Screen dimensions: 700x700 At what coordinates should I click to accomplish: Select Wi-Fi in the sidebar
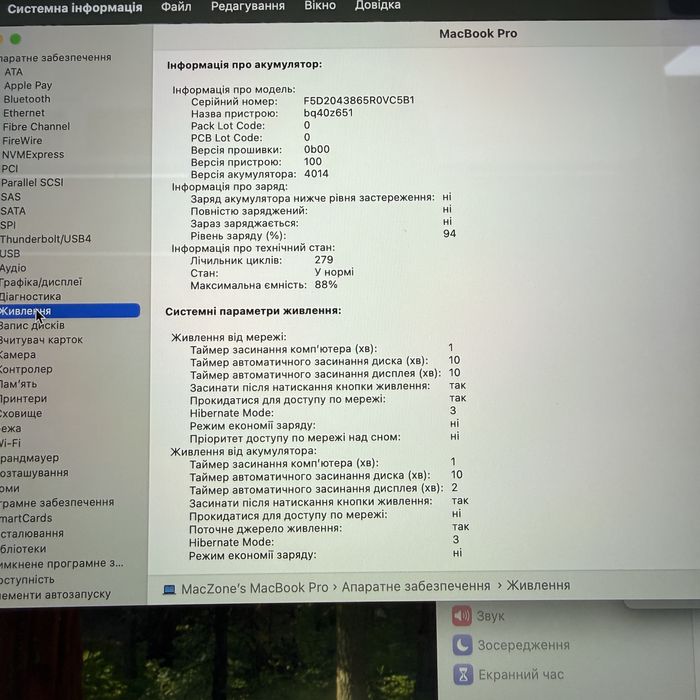10,443
